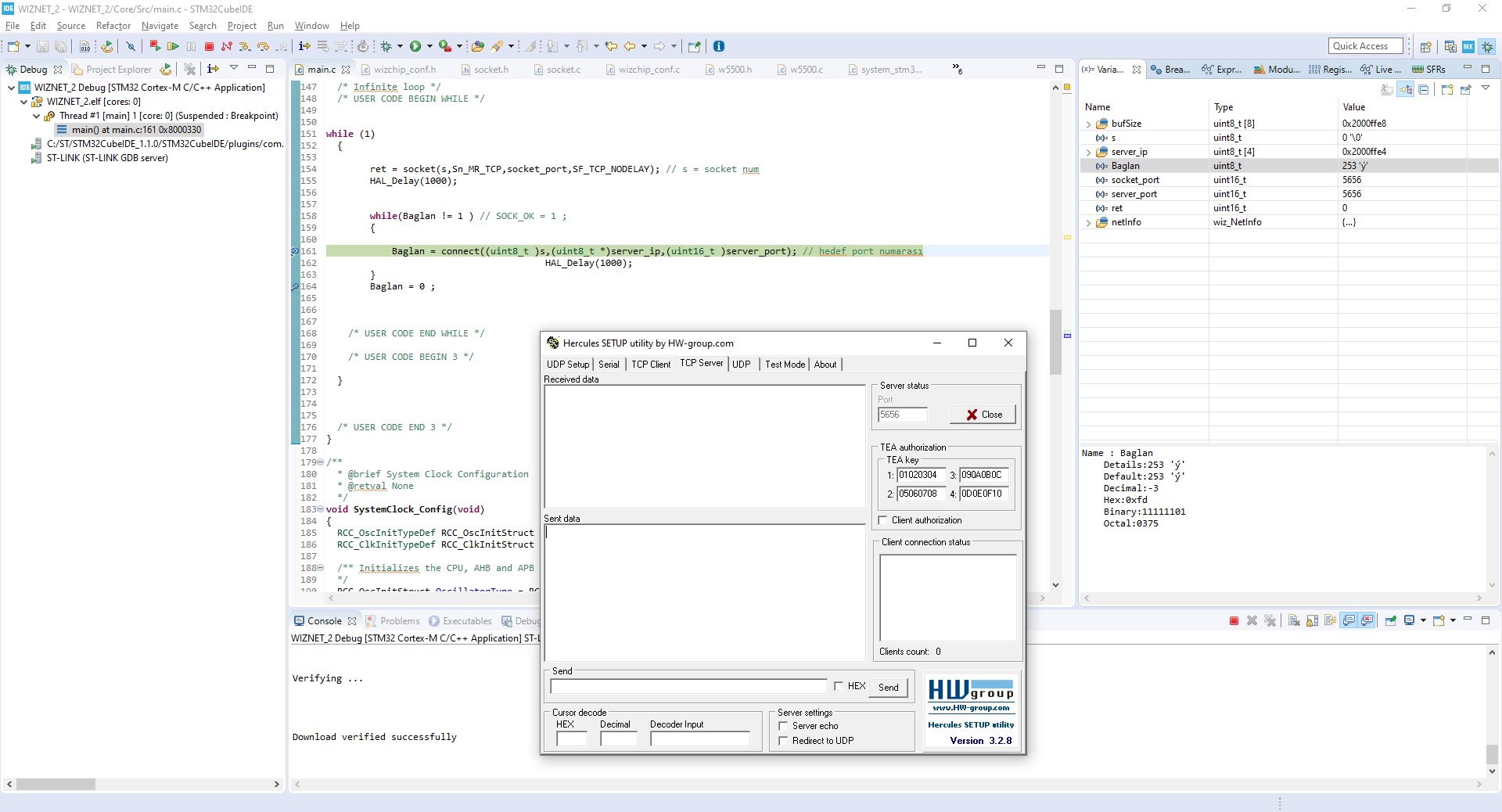Click the Disconnect icon in main toolbar
The width and height of the screenshot is (1502, 812).
pos(227,47)
